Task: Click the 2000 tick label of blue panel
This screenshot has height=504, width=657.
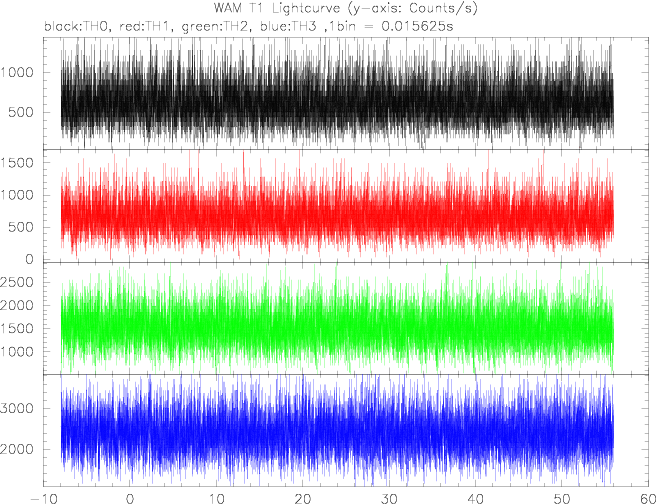Action: 16,449
